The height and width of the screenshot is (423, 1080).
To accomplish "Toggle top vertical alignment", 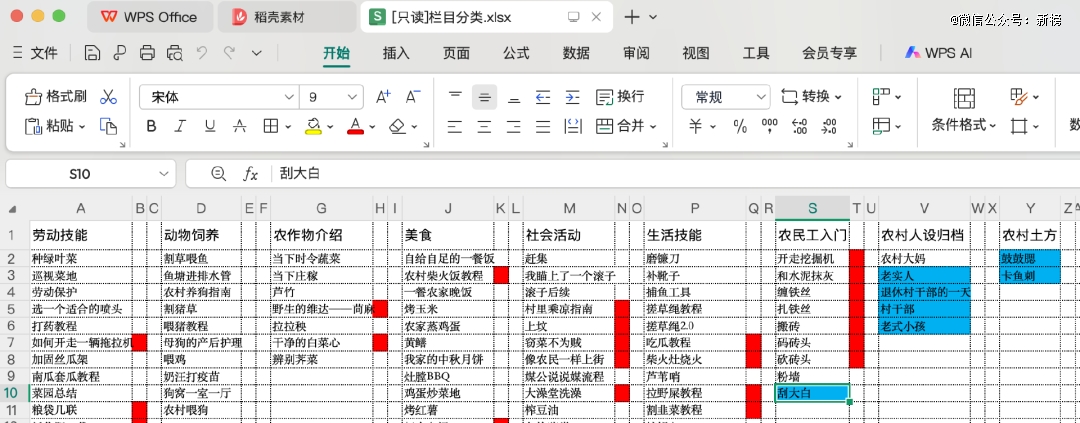I will [x=455, y=97].
